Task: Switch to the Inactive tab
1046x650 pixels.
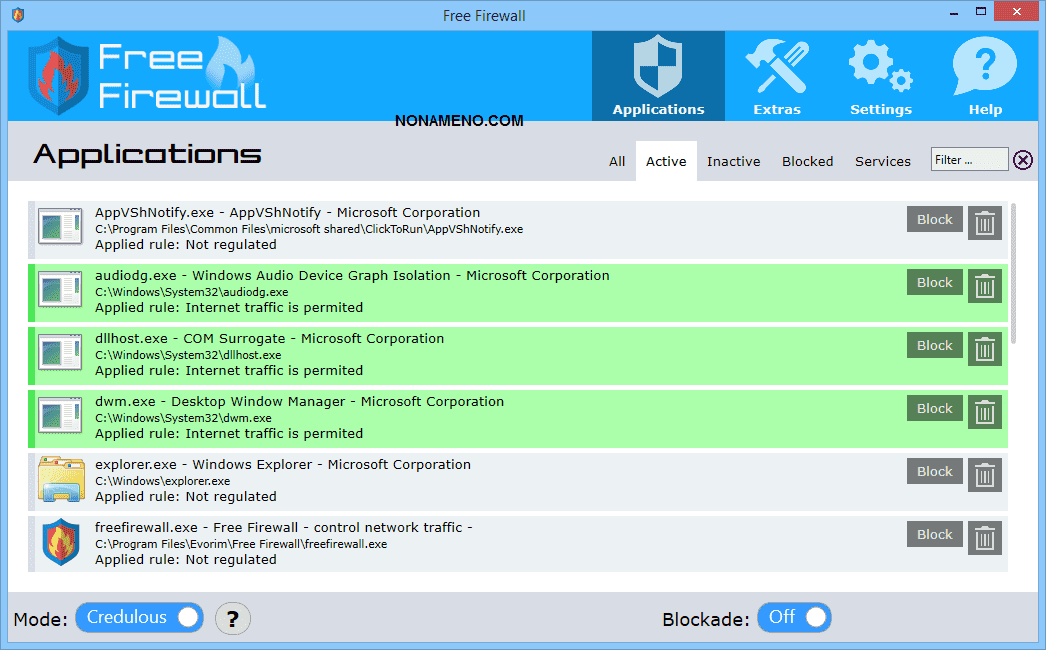Action: [733, 161]
